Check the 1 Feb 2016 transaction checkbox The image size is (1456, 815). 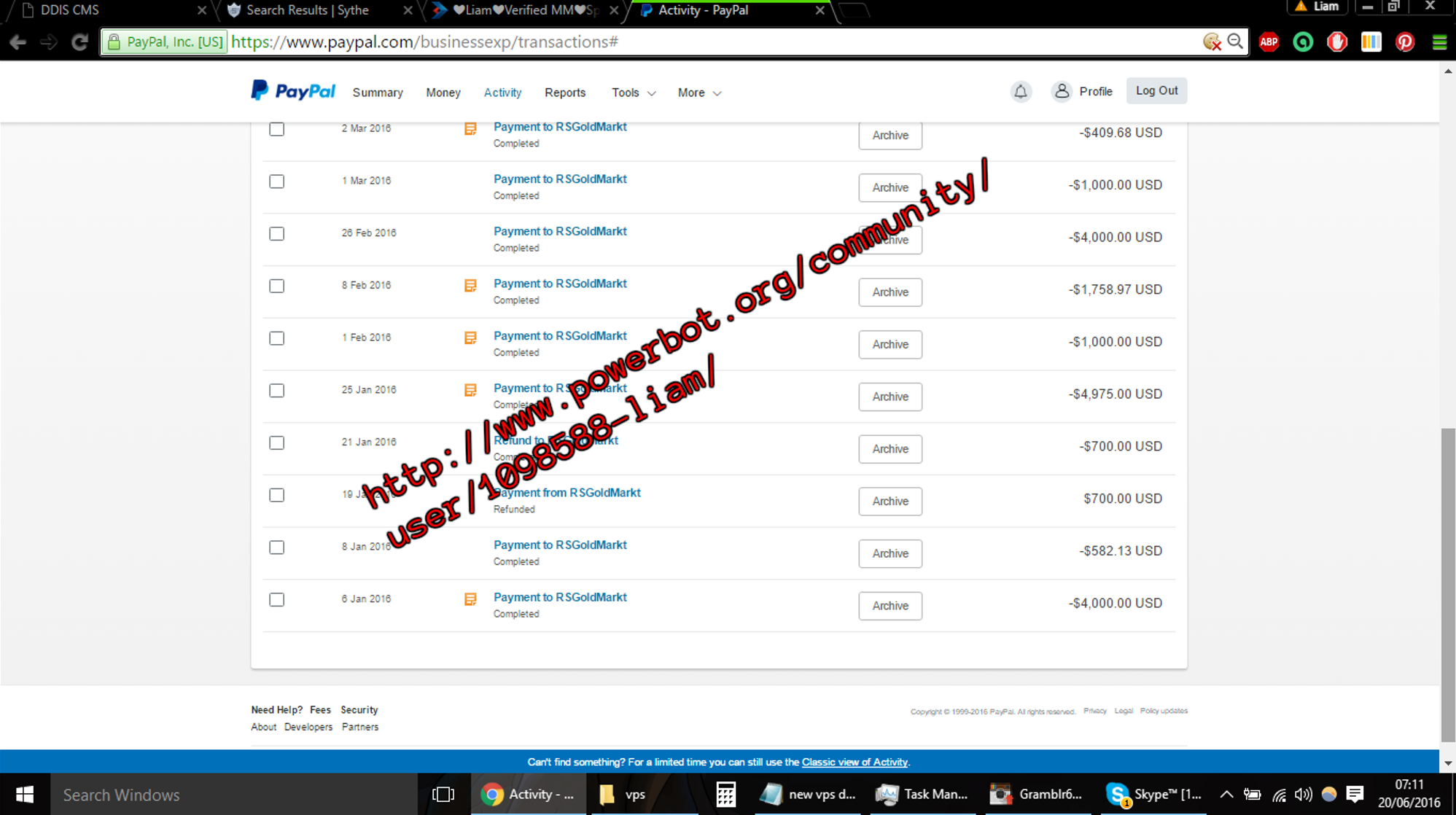(276, 339)
